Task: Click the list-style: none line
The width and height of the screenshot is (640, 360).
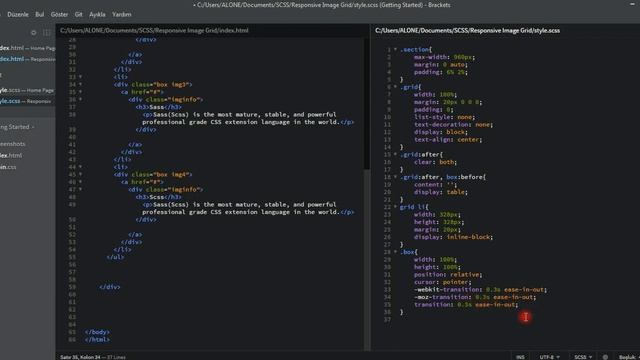Action: coord(444,117)
